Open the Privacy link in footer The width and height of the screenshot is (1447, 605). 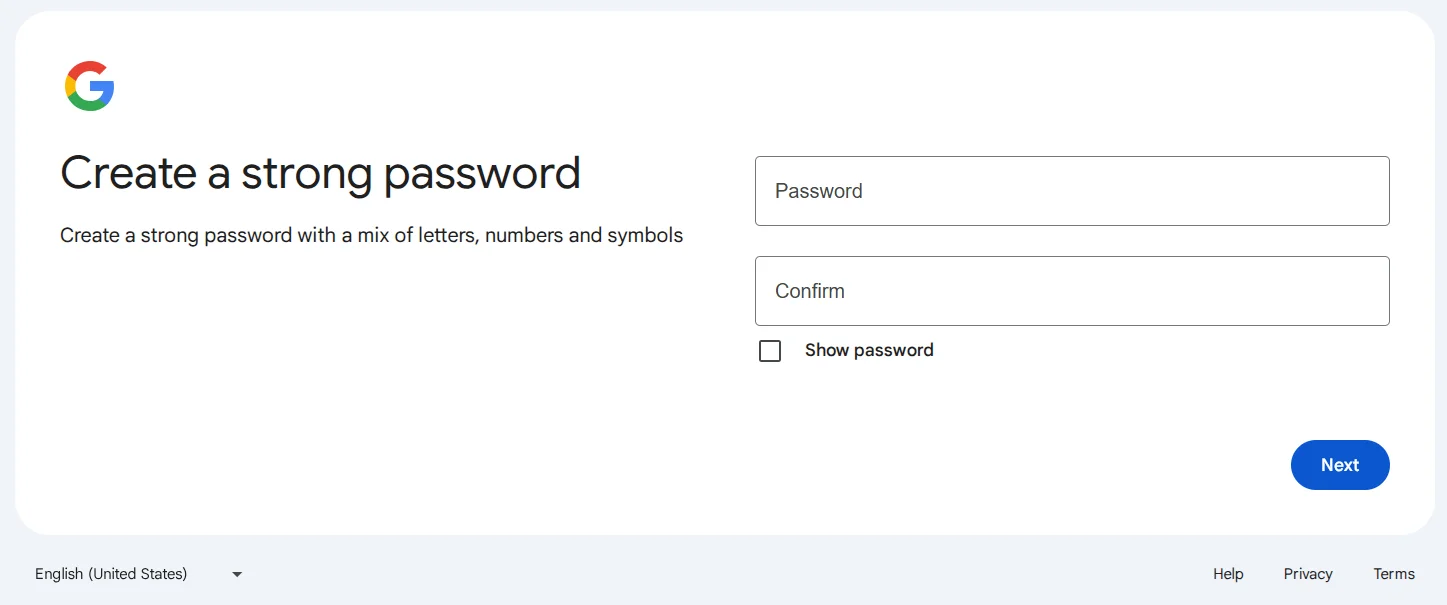coord(1308,574)
